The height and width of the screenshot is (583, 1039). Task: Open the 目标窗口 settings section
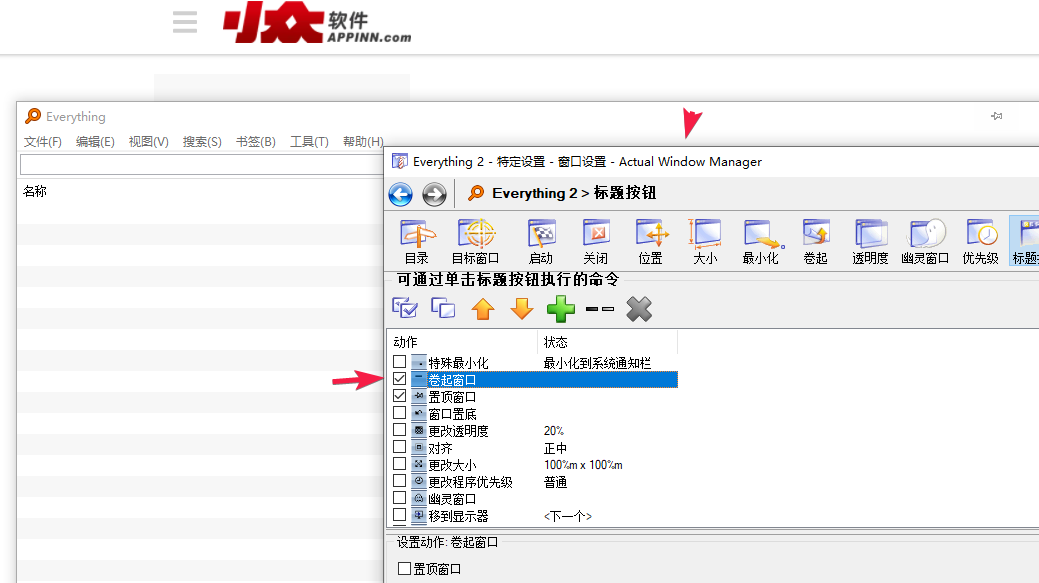click(476, 242)
